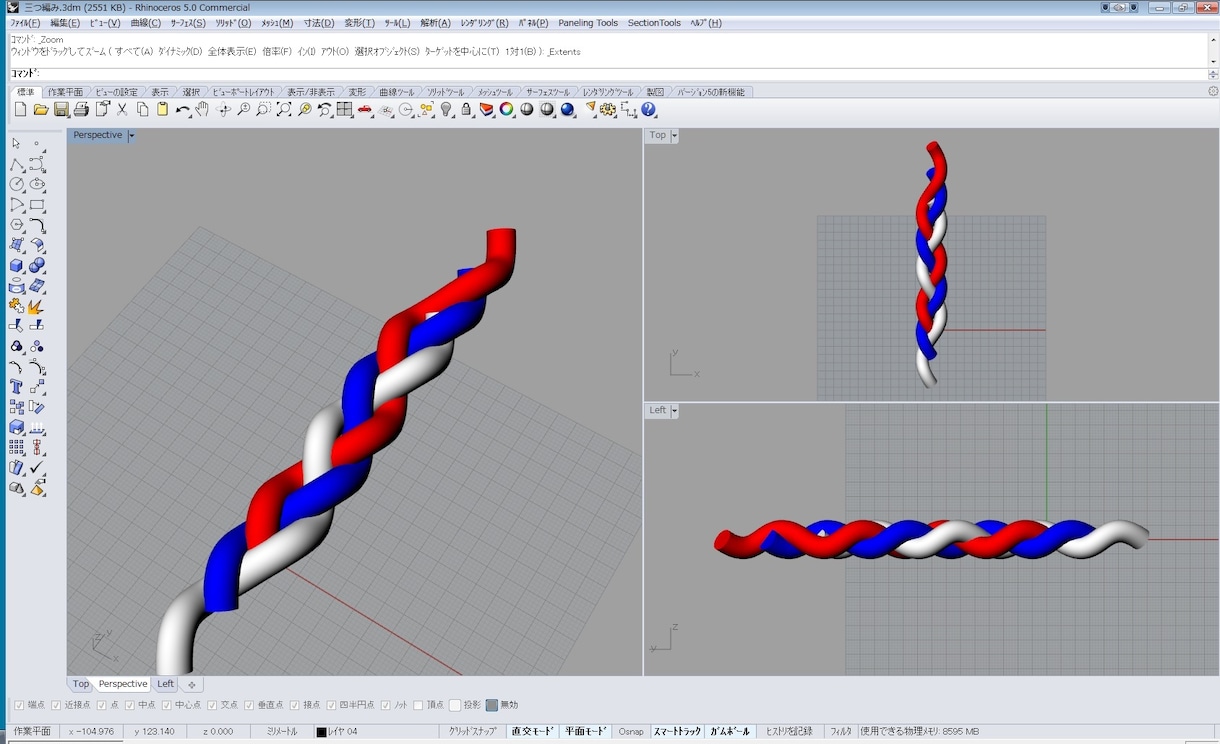This screenshot has width=1220, height=744.
Task: Toggle ガムボール in the status bar
Action: click(x=729, y=732)
